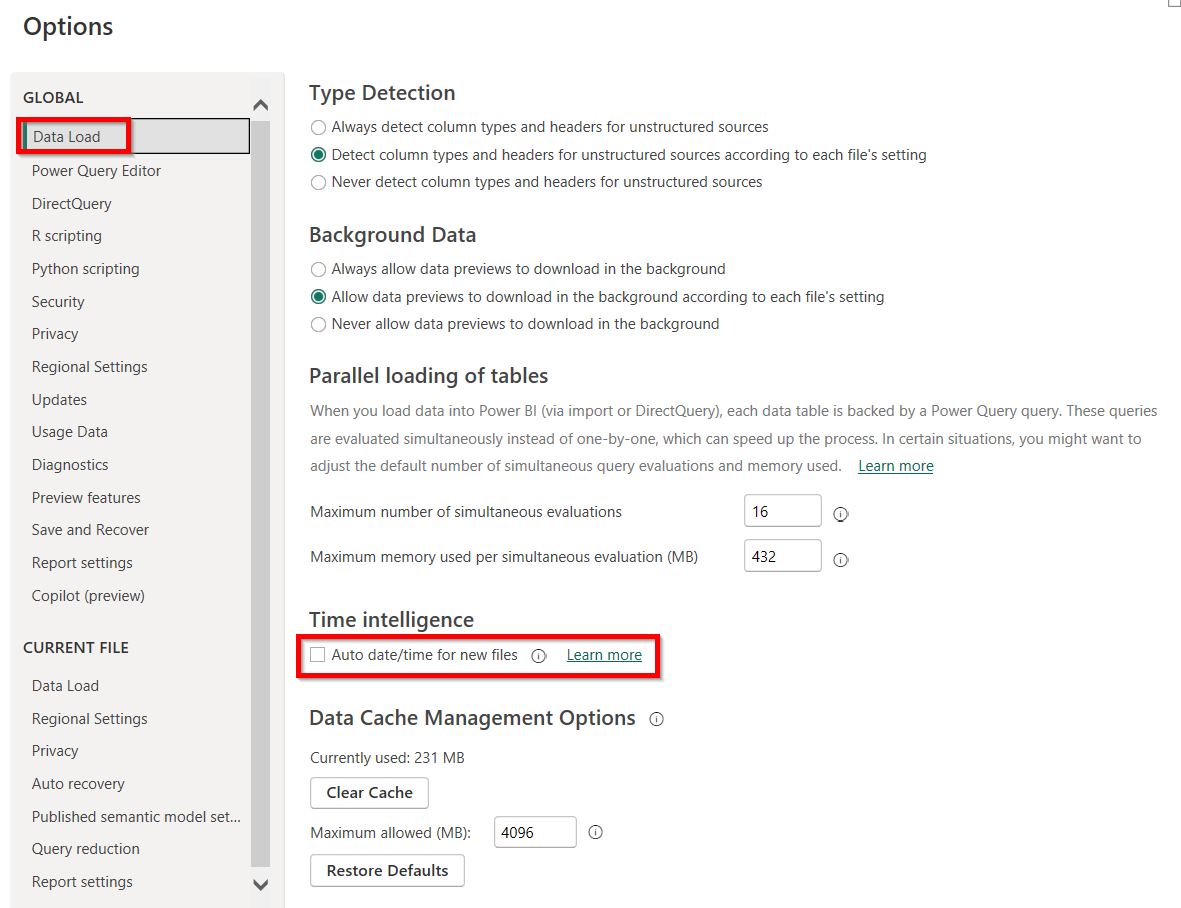Open Learn more link for Time intelligence
This screenshot has width=1181, height=908.
604,655
